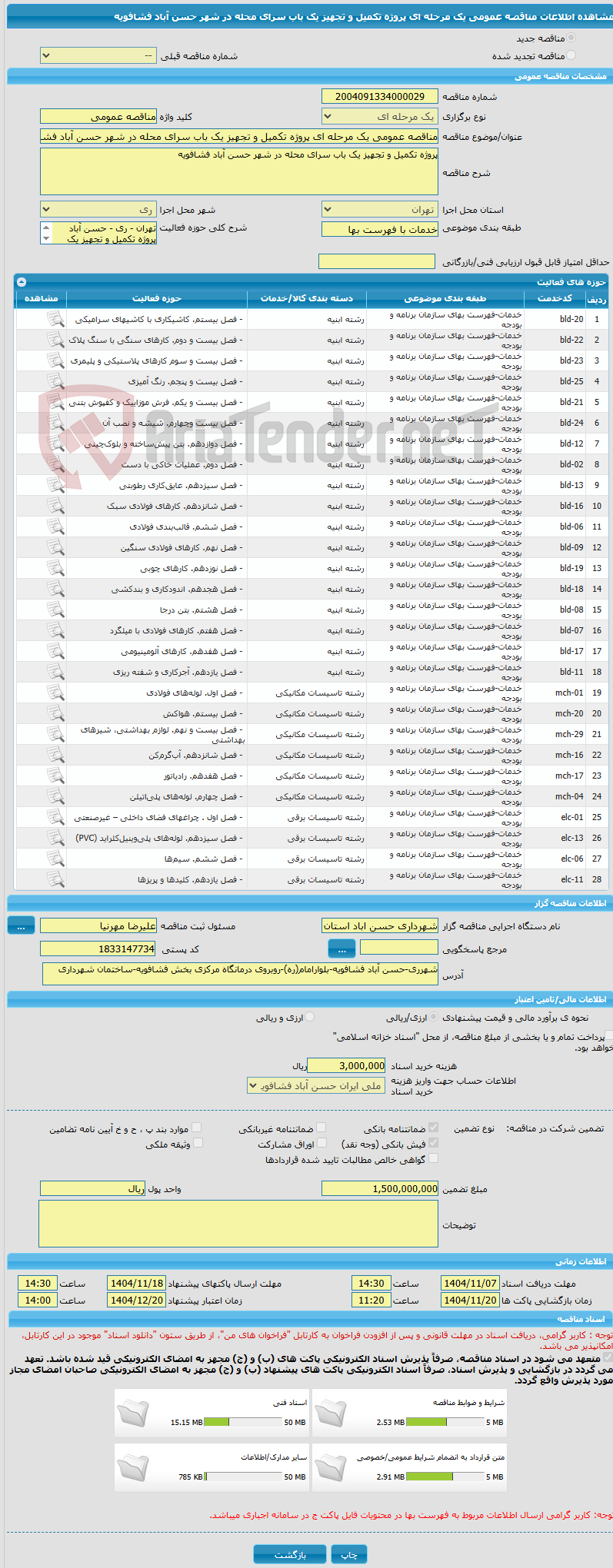Open the اسناد فنی folder icon

pos(133,1413)
